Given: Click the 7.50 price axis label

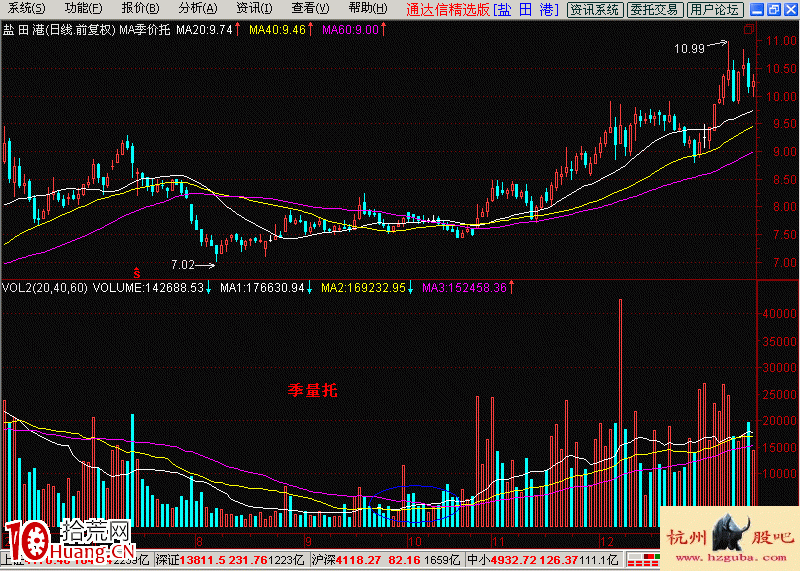Looking at the screenshot, I should coord(785,235).
